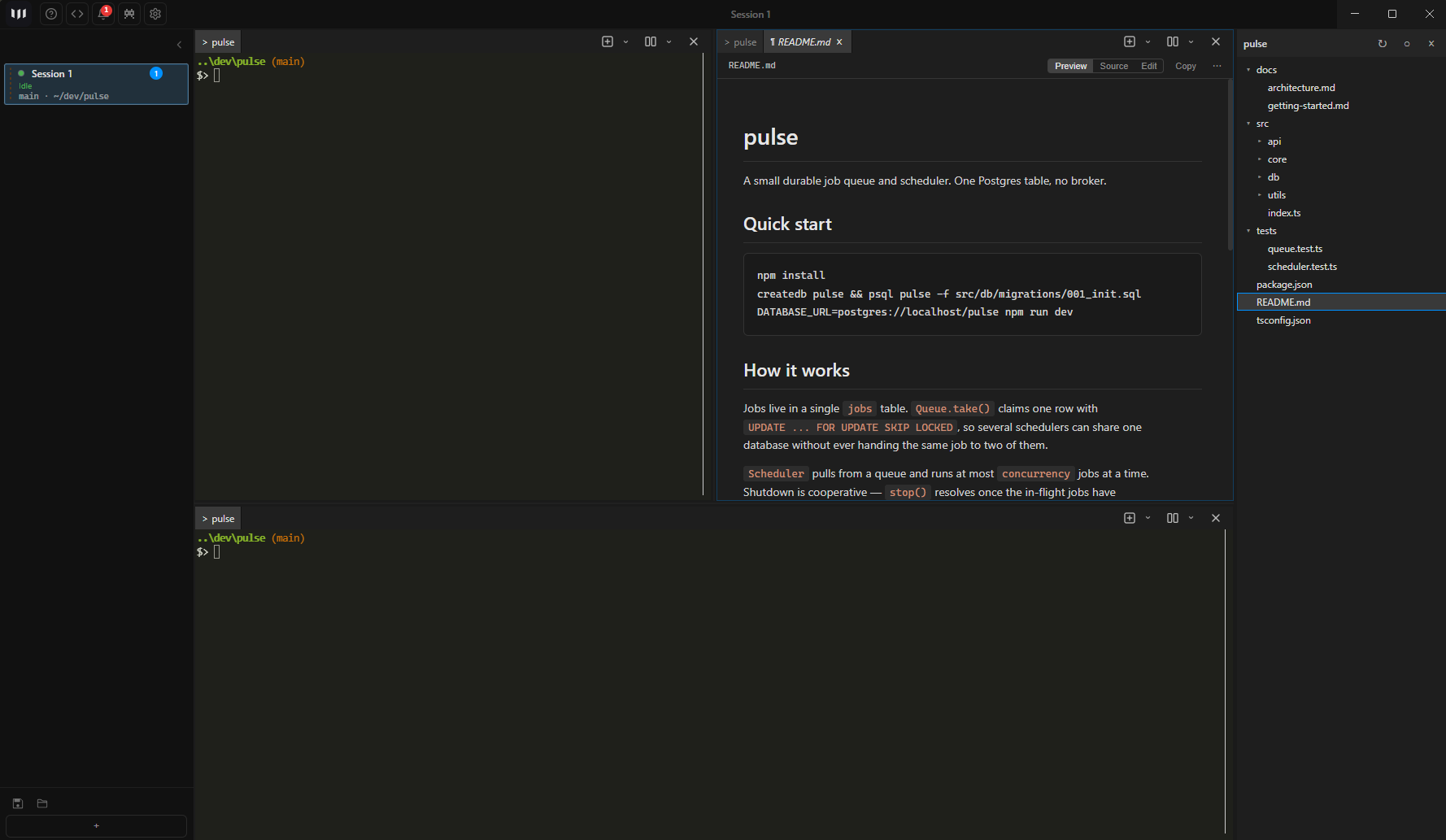Screen dimensions: 1446x840
Task: Switch README view to Source mode
Action: [1113, 66]
